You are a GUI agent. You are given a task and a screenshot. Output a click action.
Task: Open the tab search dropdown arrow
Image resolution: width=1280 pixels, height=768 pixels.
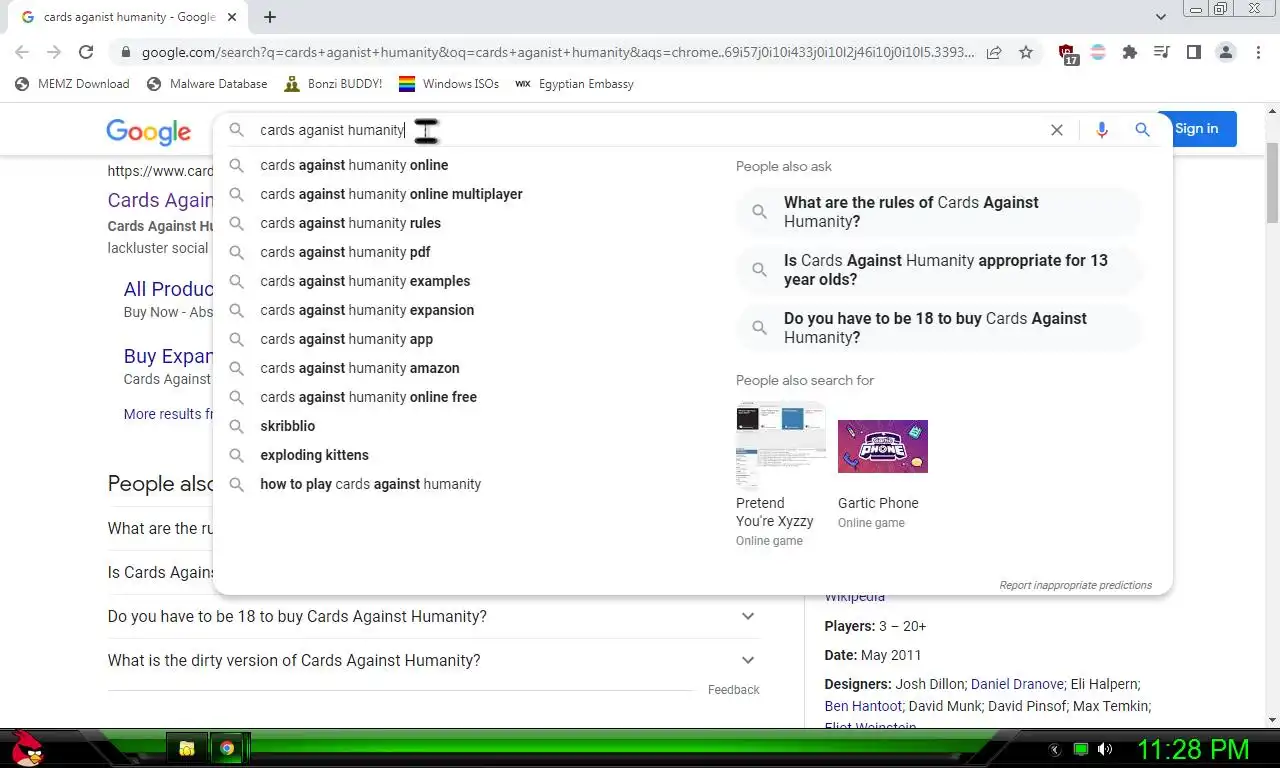[x=1160, y=17]
